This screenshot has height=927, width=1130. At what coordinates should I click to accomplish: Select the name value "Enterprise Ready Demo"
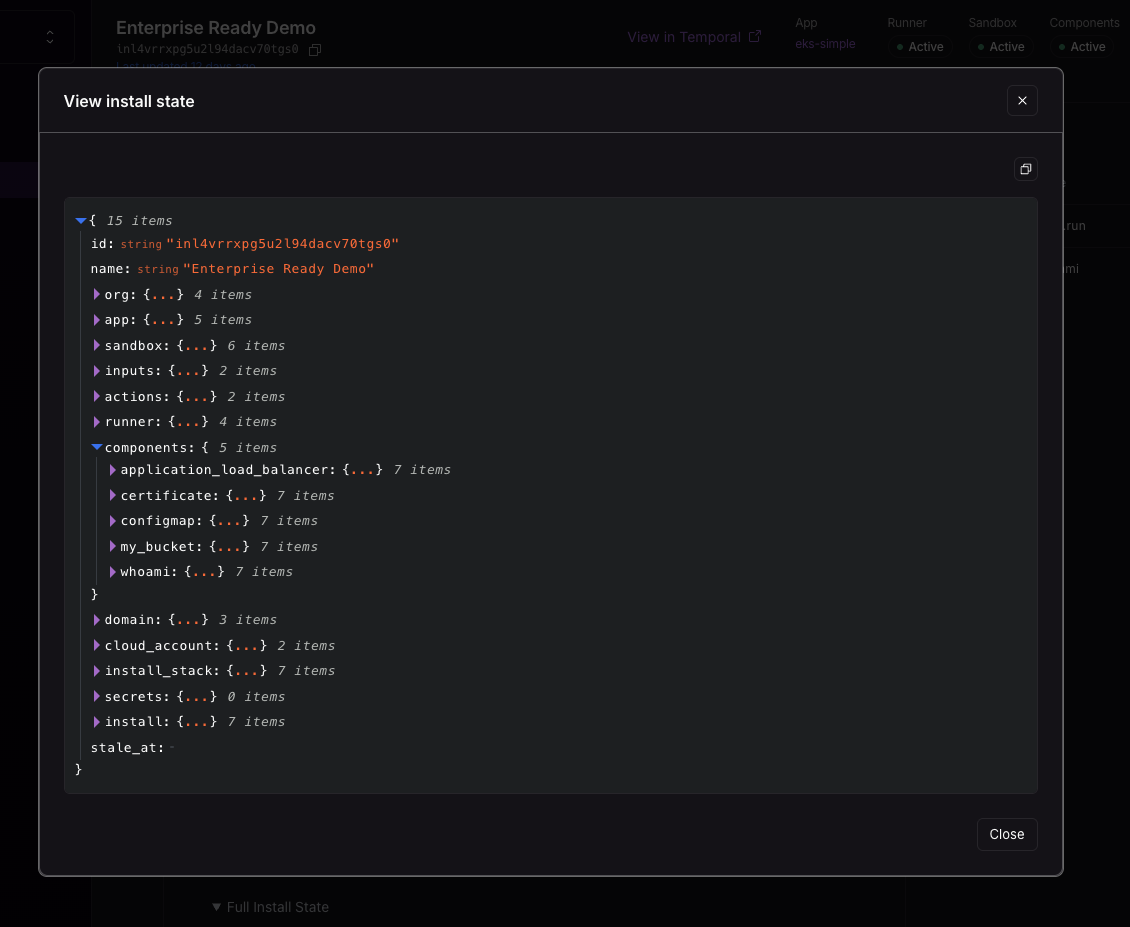click(x=278, y=269)
